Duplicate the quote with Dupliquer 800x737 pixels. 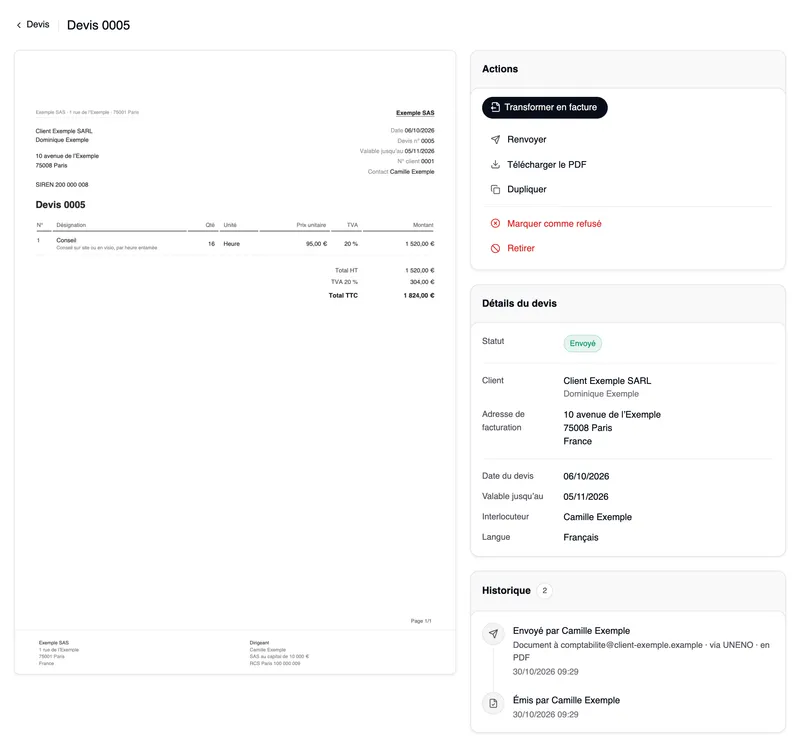point(527,189)
